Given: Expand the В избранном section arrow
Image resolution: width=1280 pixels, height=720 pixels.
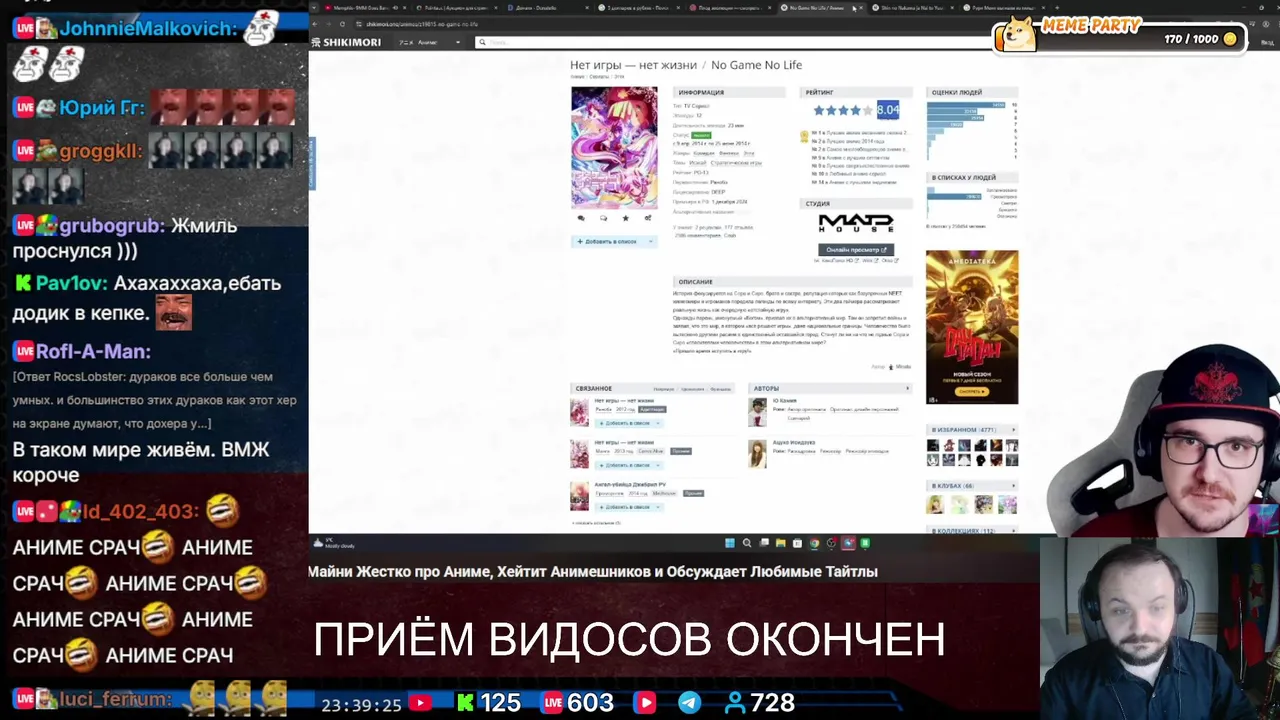Looking at the screenshot, I should click(x=1013, y=430).
